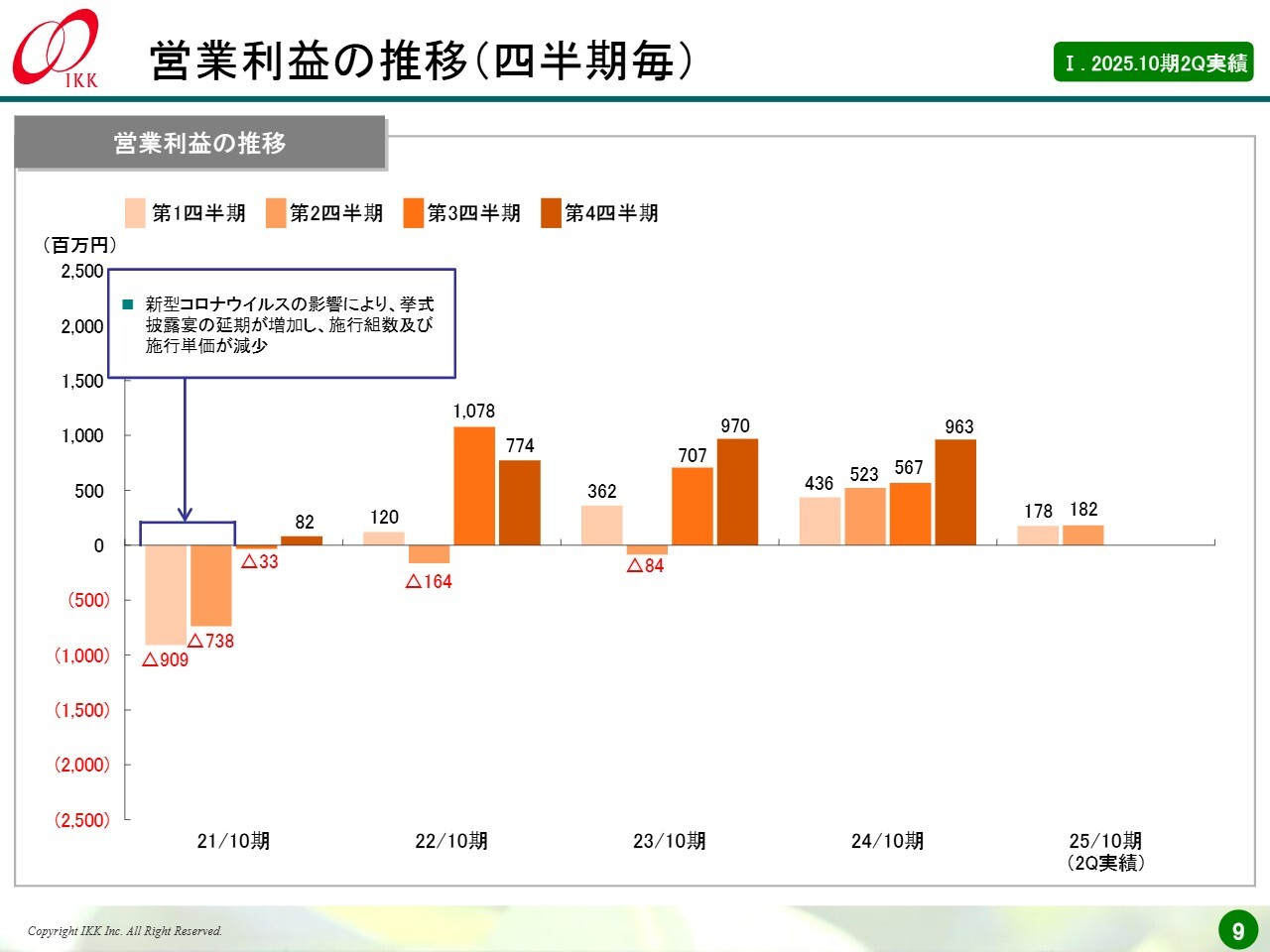Click the 2,500 y-axis label
Screen dimensions: 1270x952
pos(82,271)
